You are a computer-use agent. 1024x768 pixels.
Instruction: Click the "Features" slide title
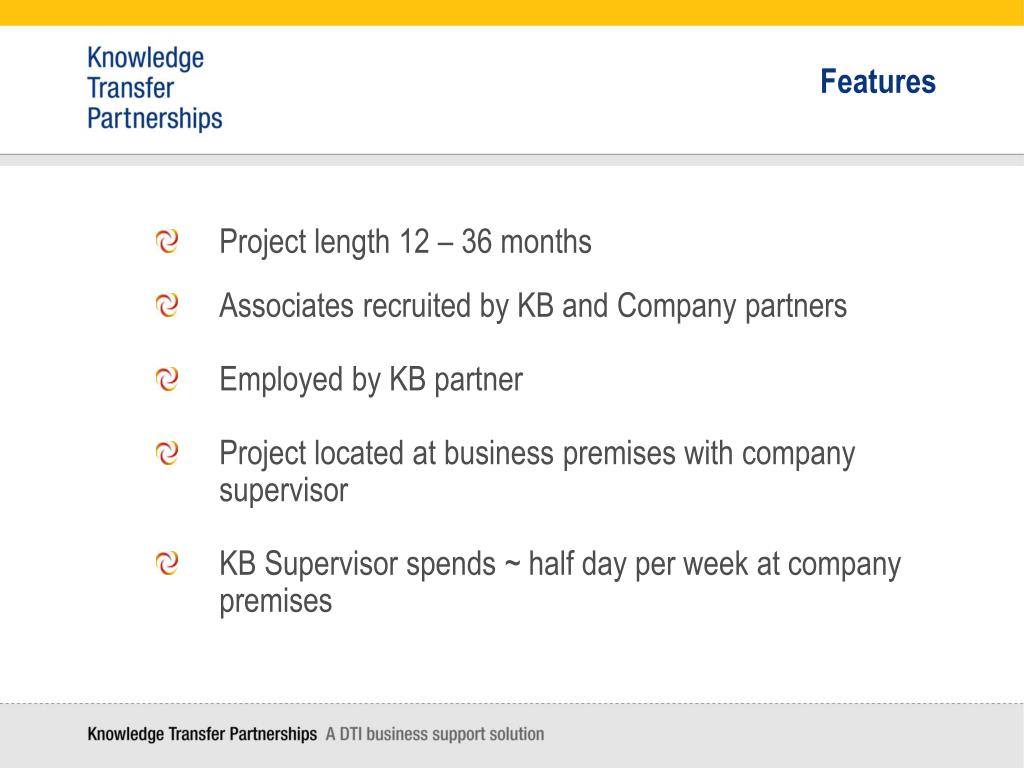[x=877, y=82]
